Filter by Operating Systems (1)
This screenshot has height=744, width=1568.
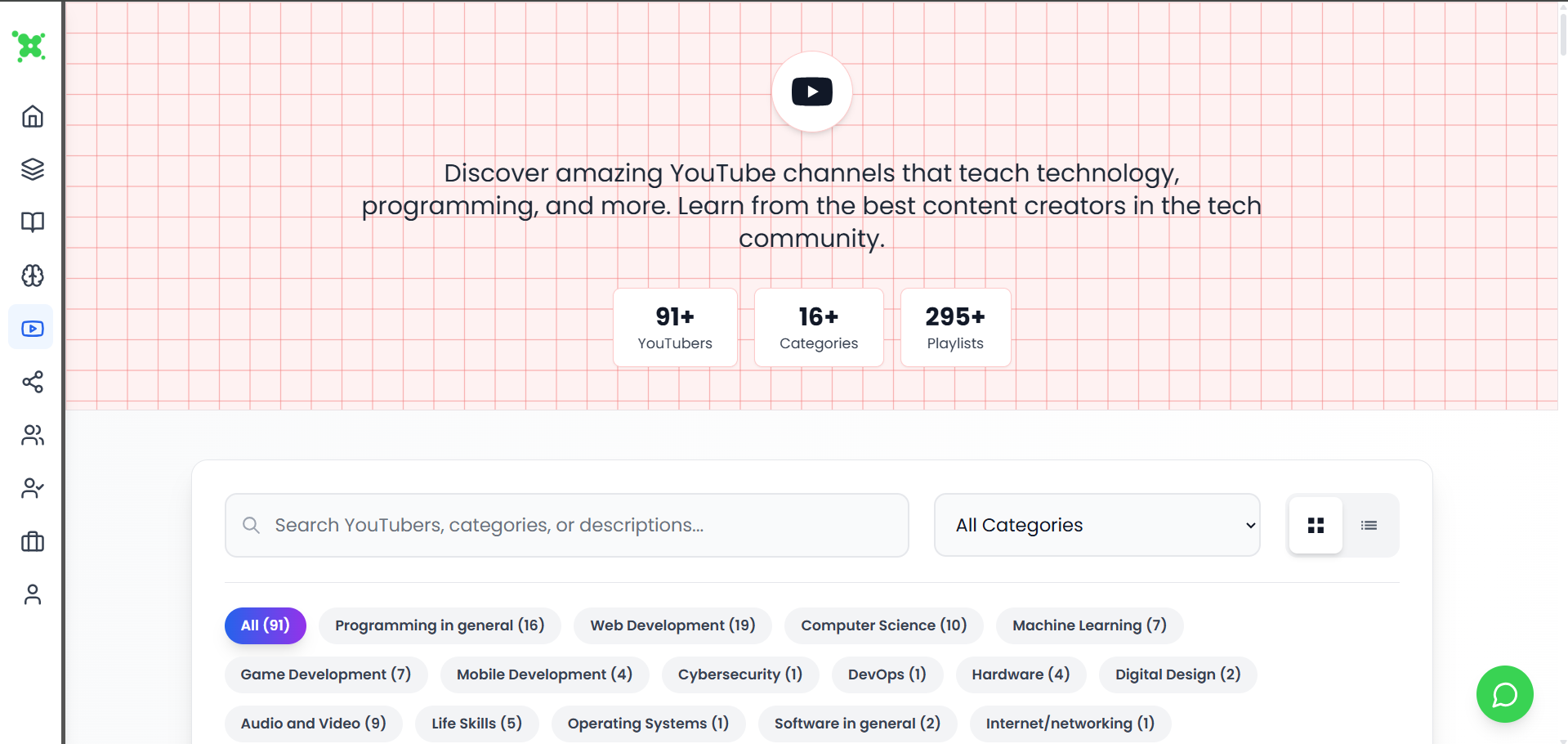[648, 724]
